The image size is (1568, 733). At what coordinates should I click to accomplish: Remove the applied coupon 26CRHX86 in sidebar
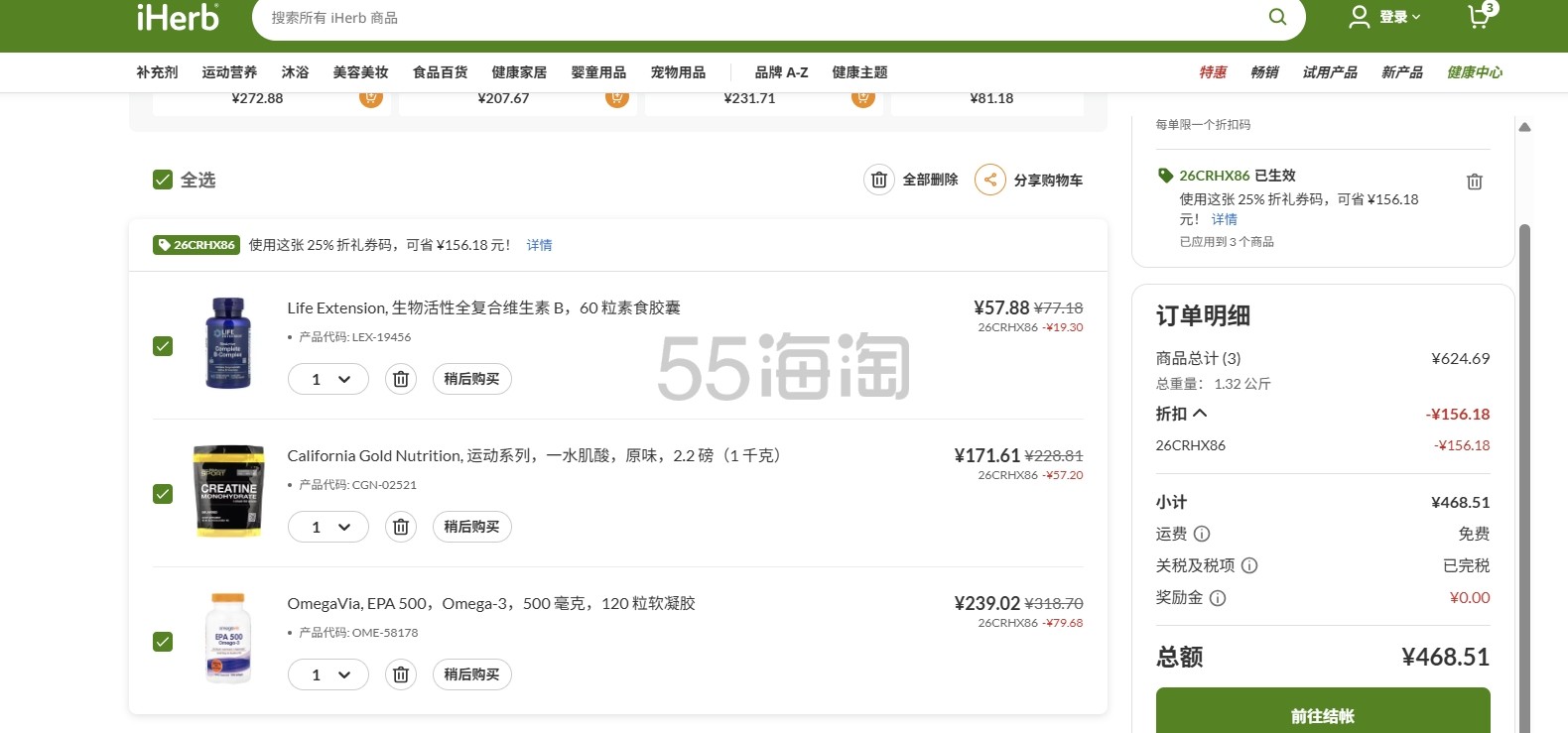pyautogui.click(x=1474, y=182)
